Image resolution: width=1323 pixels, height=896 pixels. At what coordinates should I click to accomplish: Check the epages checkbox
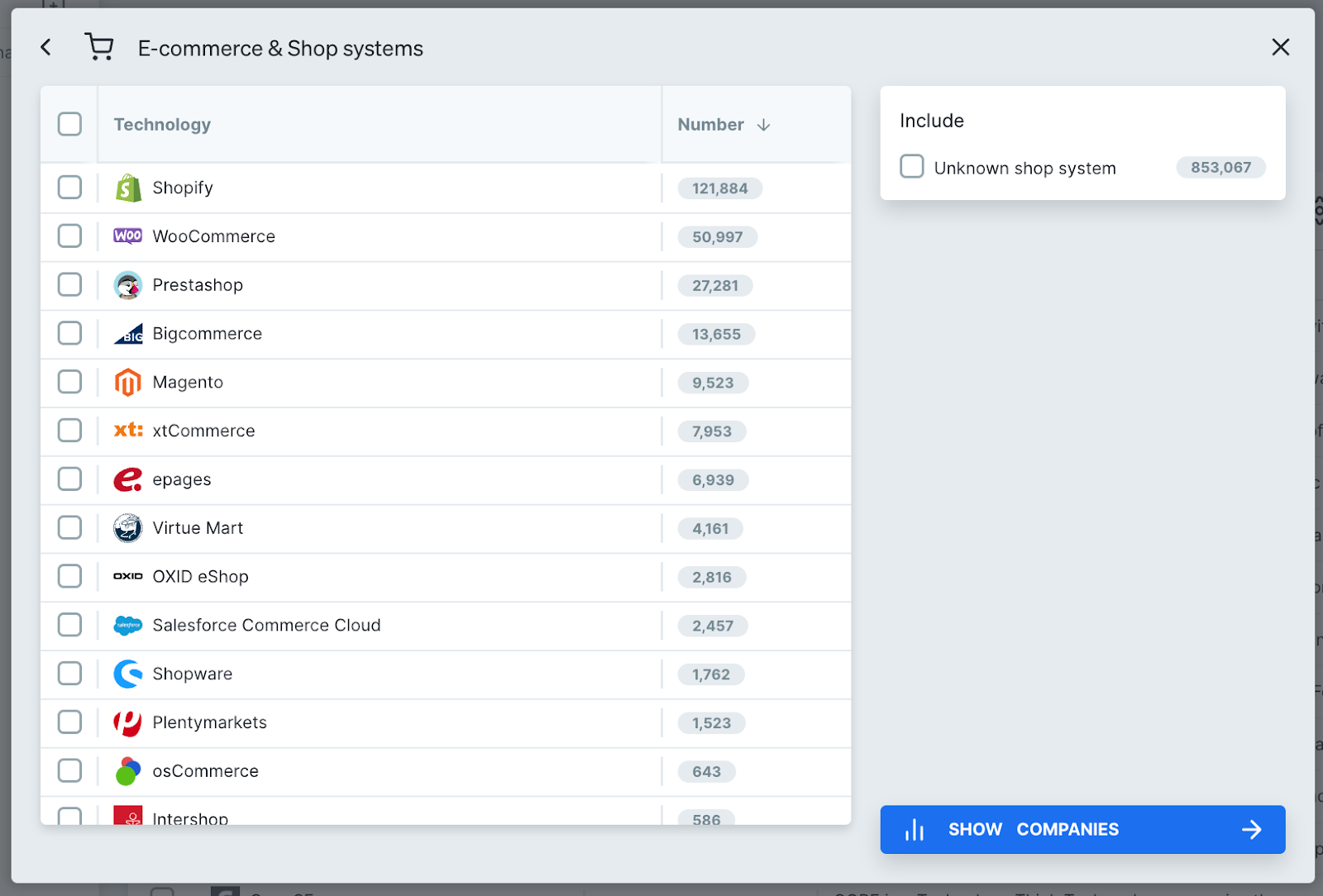click(x=69, y=479)
